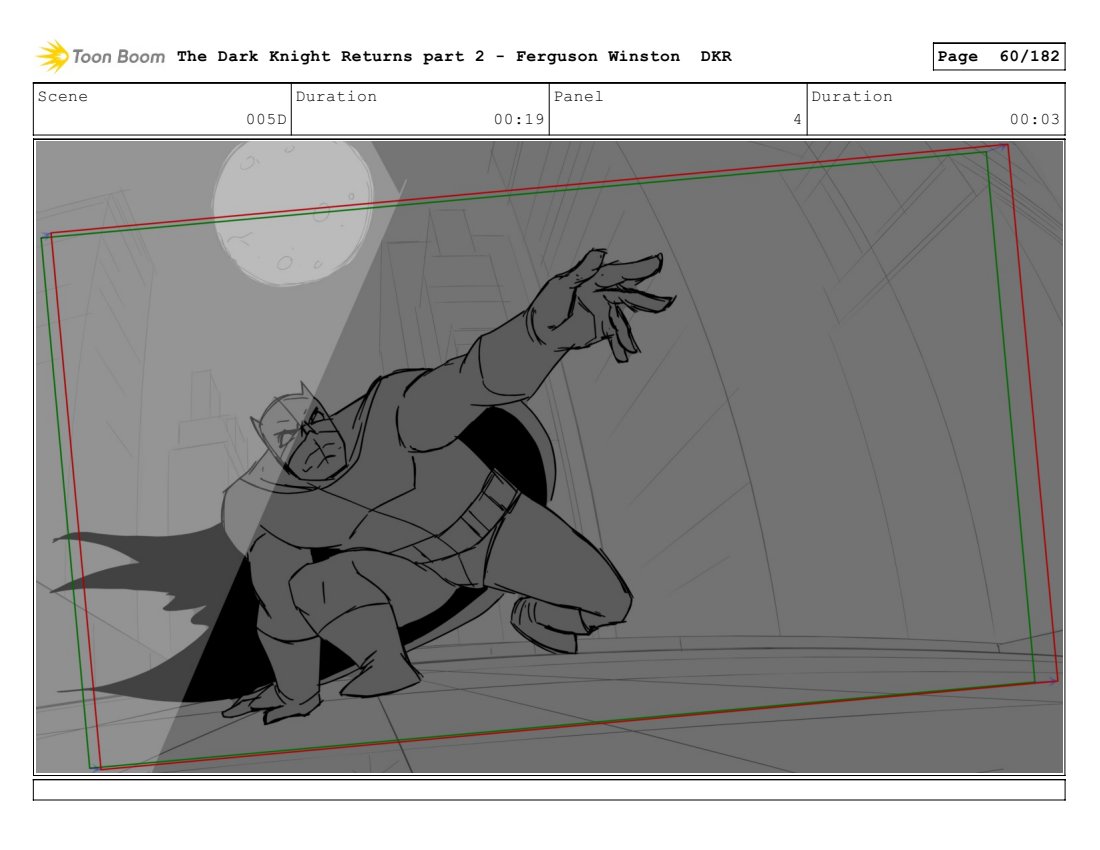Select the panel number '4'
Viewport: 1100px width, 850px height.
point(797,119)
